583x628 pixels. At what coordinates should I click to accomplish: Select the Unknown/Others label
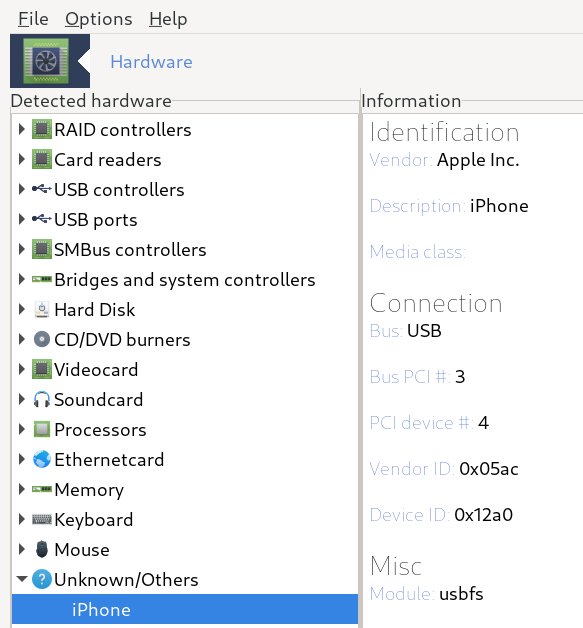pos(126,580)
